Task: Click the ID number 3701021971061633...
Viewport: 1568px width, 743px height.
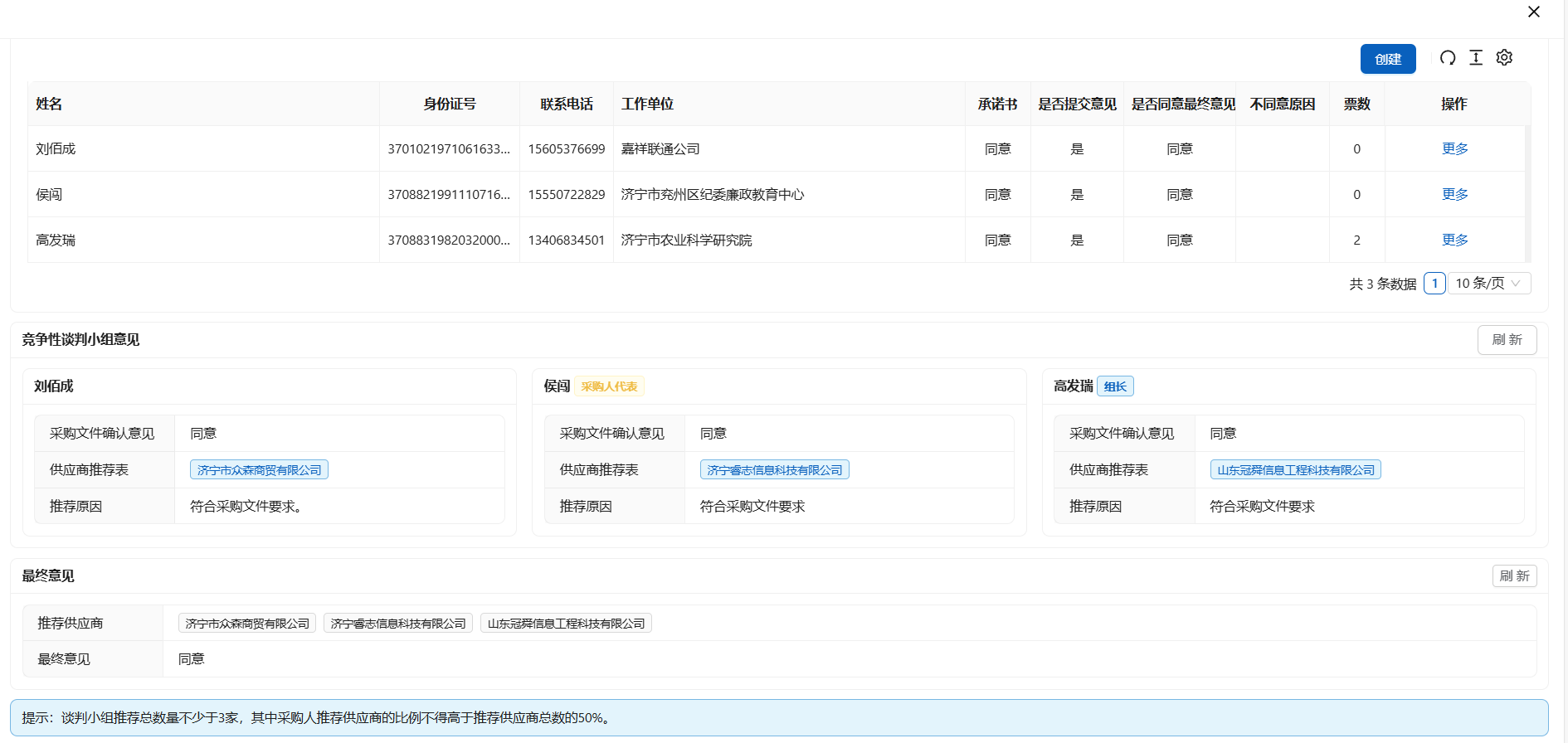Action: tap(449, 149)
